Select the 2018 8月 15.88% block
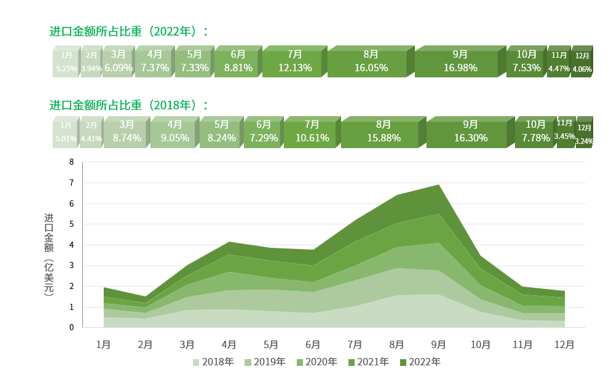612x377 pixels. [x=383, y=132]
